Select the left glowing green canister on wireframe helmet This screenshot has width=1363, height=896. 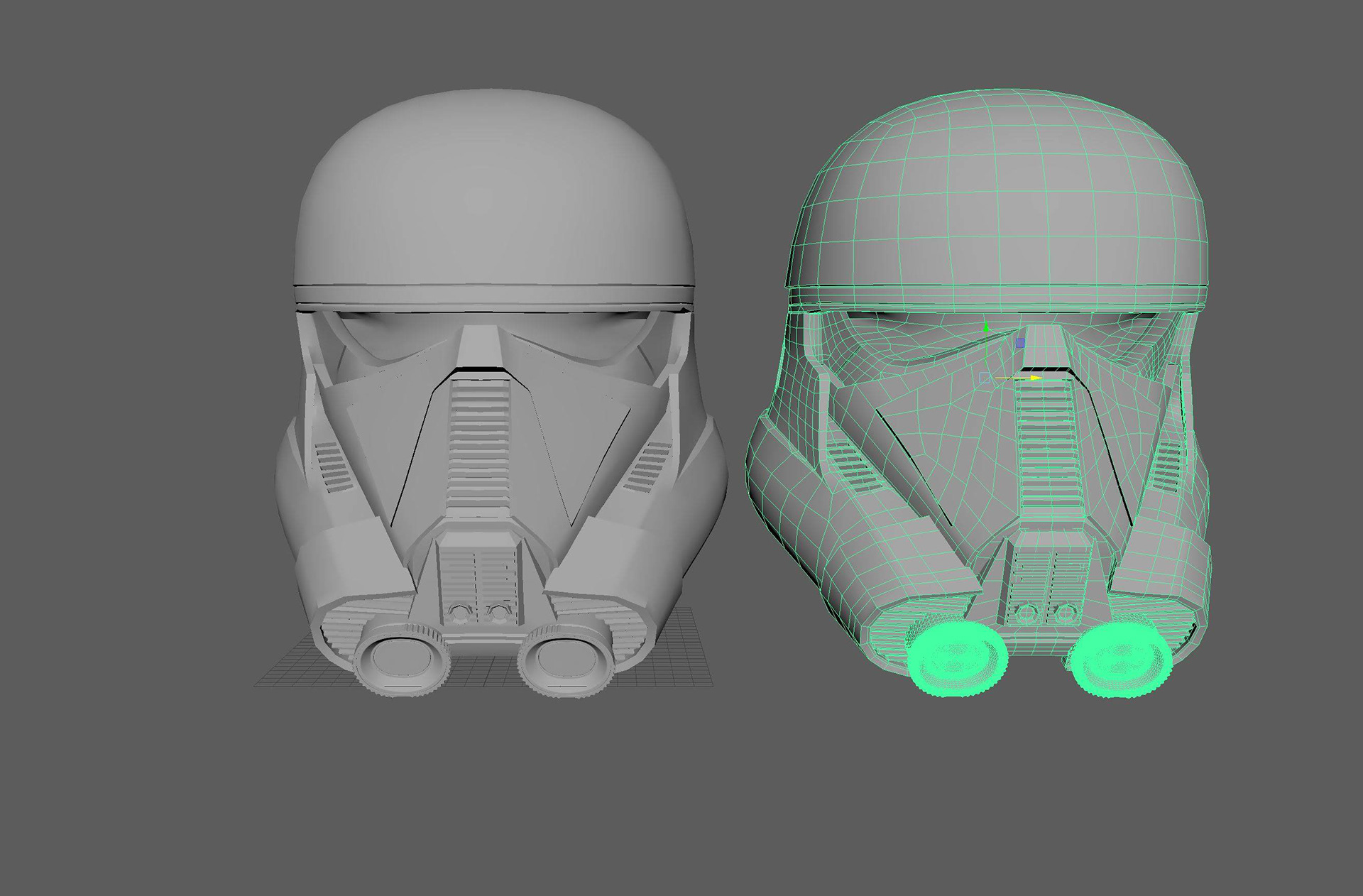(x=957, y=660)
